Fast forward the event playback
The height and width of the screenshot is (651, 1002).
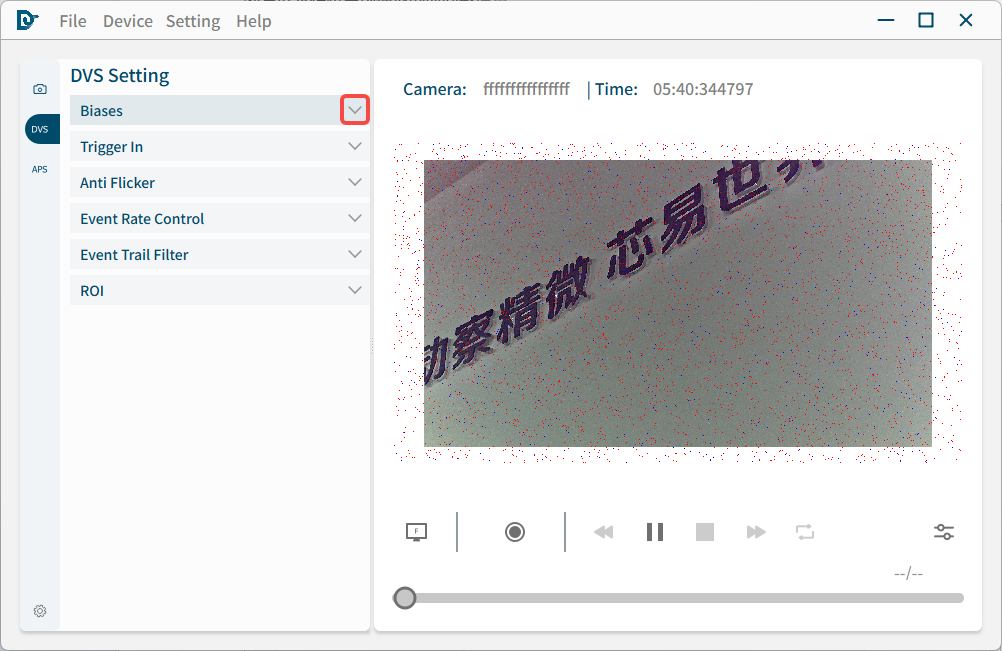coord(755,531)
